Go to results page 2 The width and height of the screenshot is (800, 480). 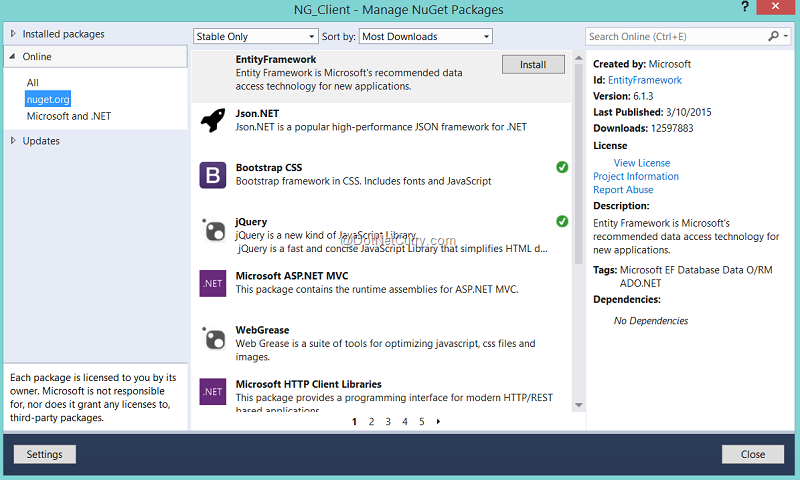pos(371,421)
